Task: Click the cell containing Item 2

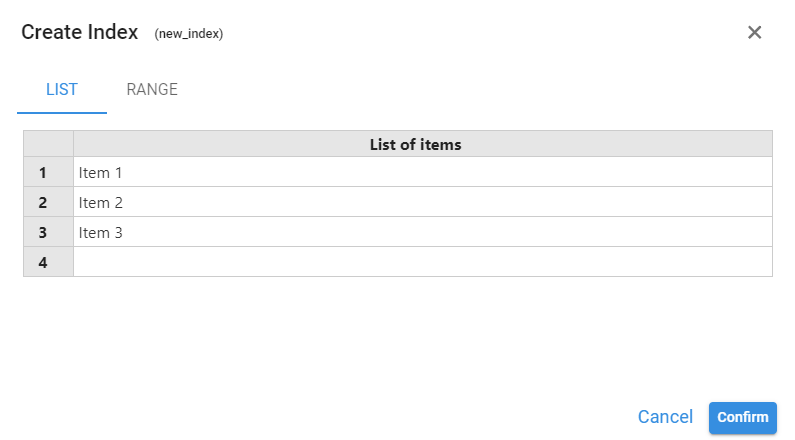Action: tap(422, 202)
